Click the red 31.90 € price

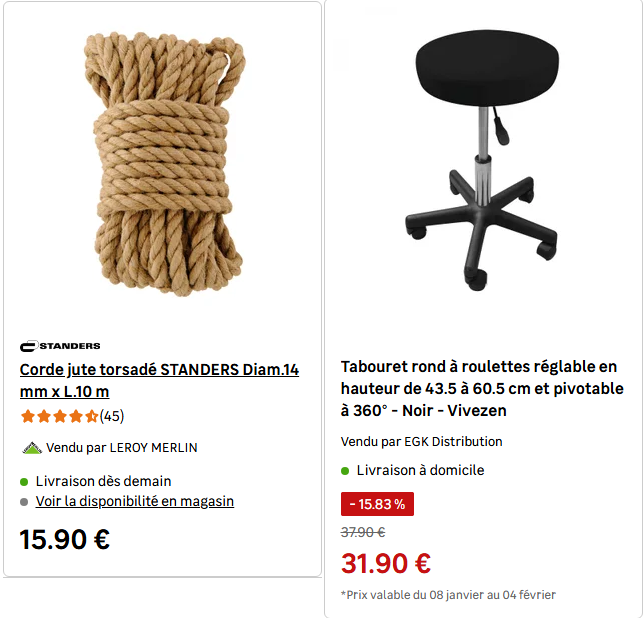coord(385,564)
